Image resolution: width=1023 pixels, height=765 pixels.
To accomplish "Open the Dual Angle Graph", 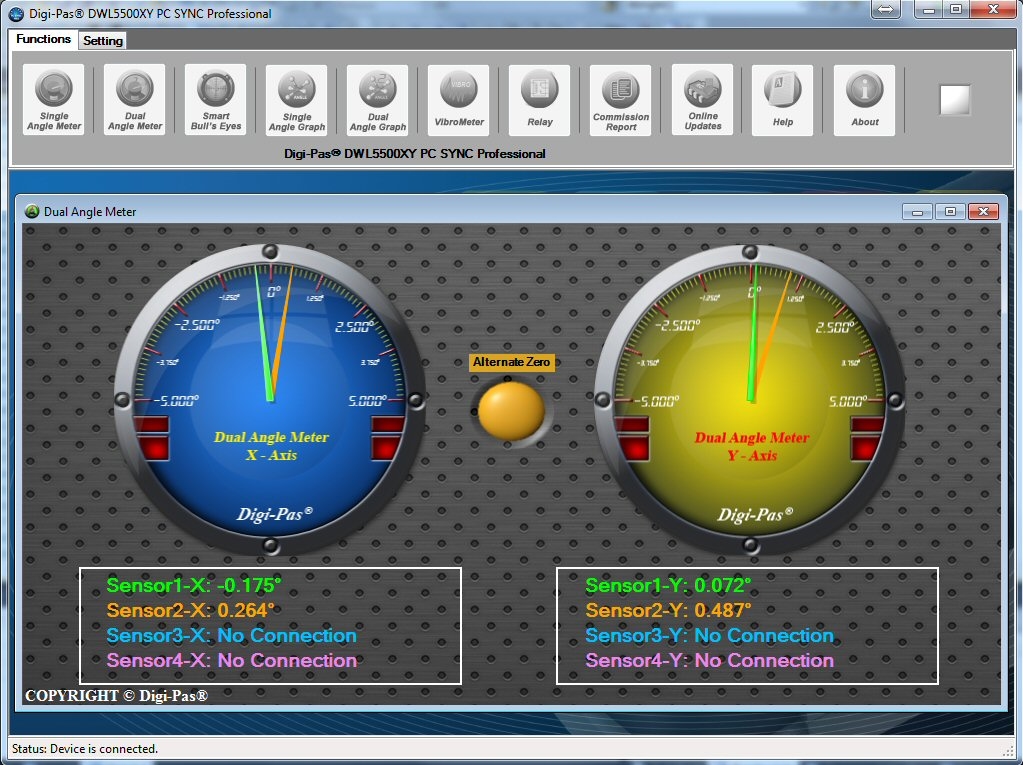I will [x=378, y=100].
